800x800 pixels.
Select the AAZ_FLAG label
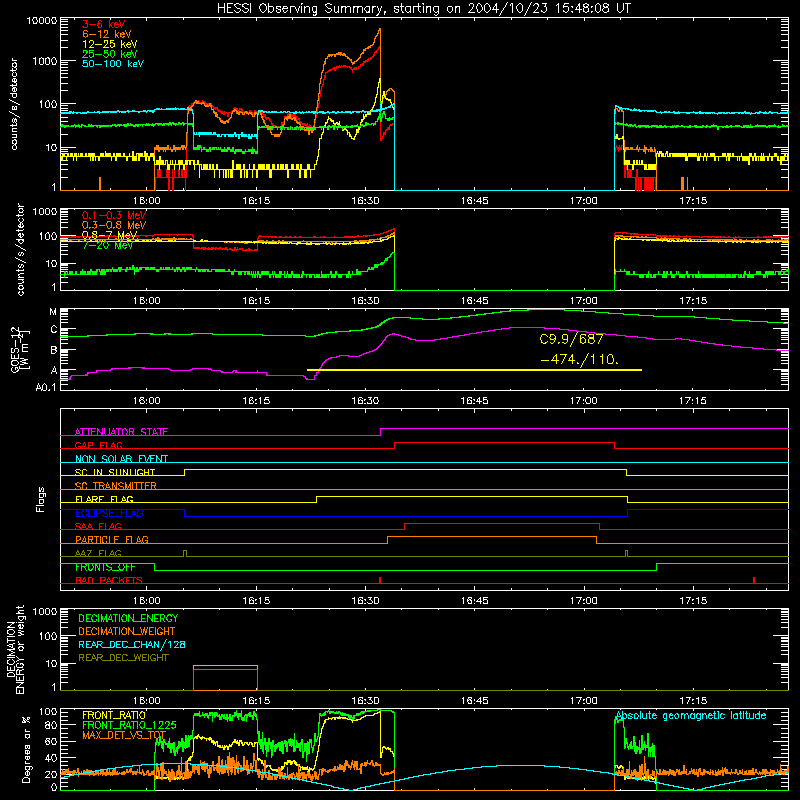[98, 553]
